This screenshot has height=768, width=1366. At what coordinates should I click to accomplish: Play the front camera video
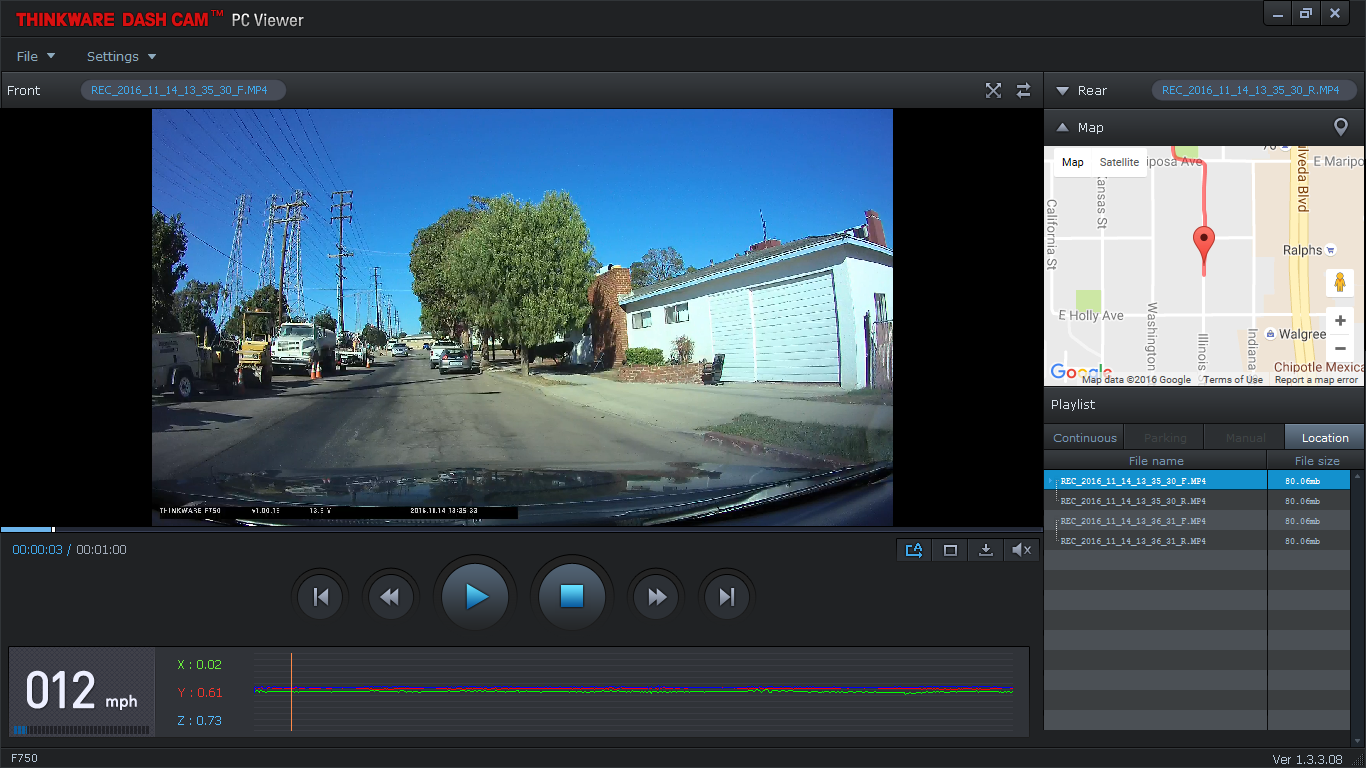(476, 597)
